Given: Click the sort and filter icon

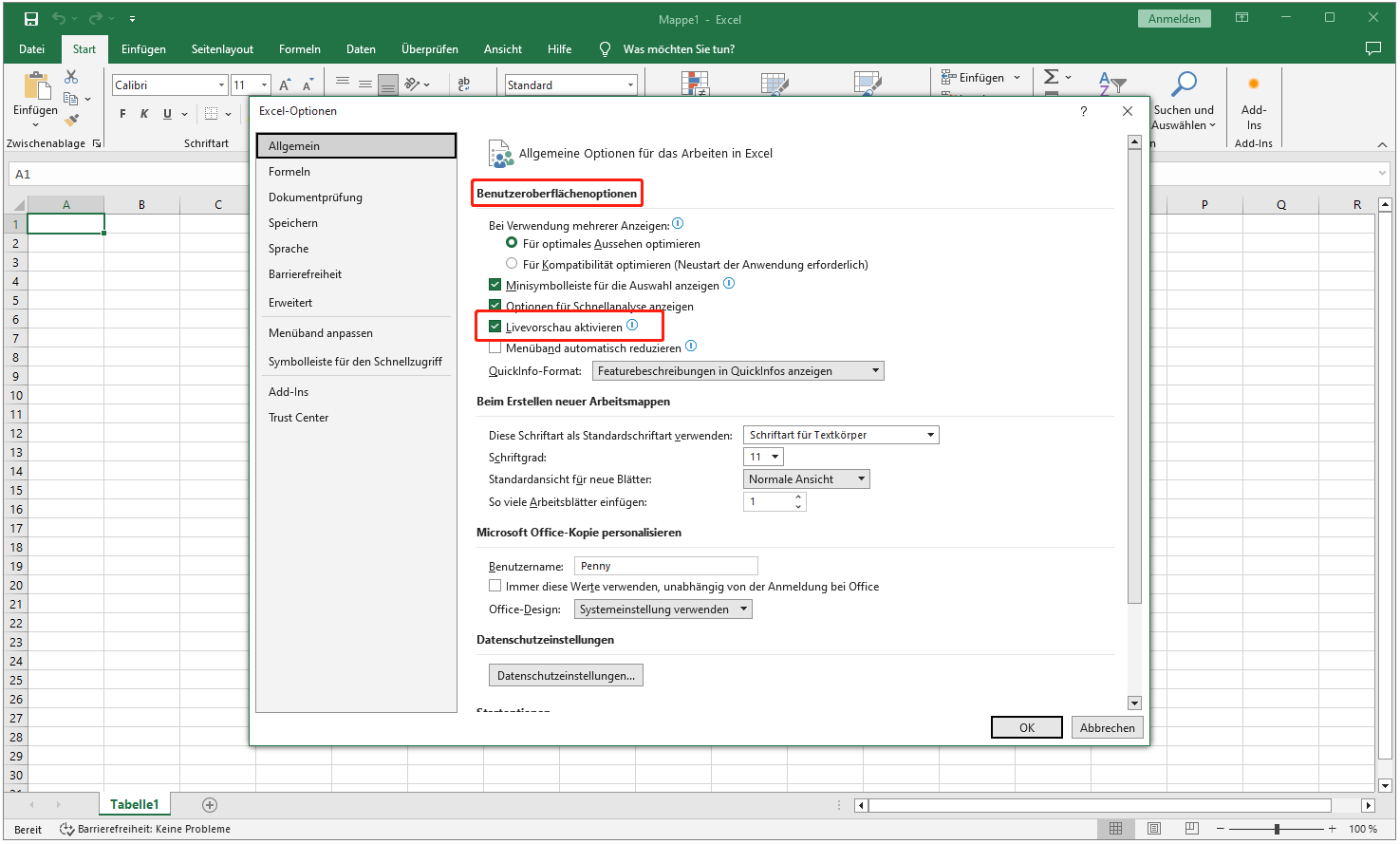Looking at the screenshot, I should pos(1111,84).
